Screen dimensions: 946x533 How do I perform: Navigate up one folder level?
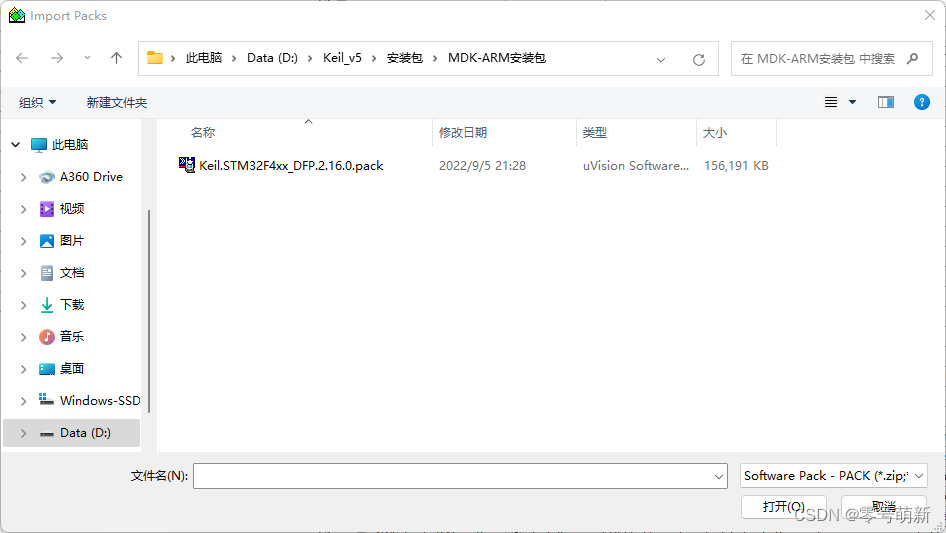tap(116, 58)
